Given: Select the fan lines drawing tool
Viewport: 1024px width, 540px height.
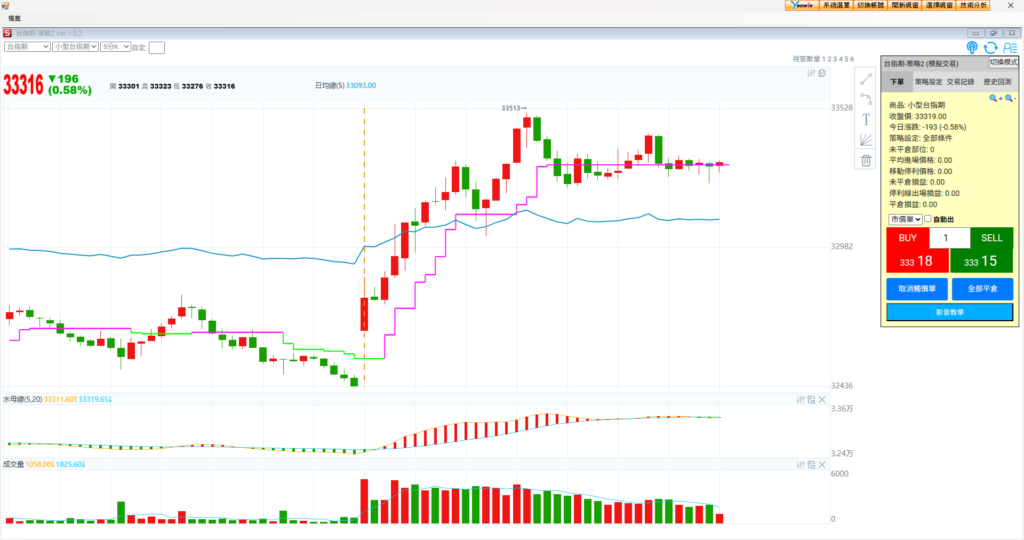Looking at the screenshot, I should click(x=866, y=139).
